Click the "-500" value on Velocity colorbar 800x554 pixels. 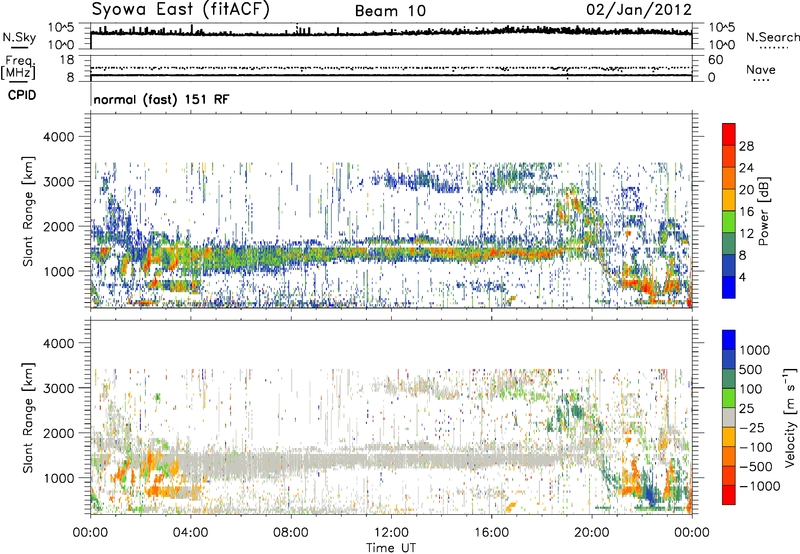coord(756,467)
